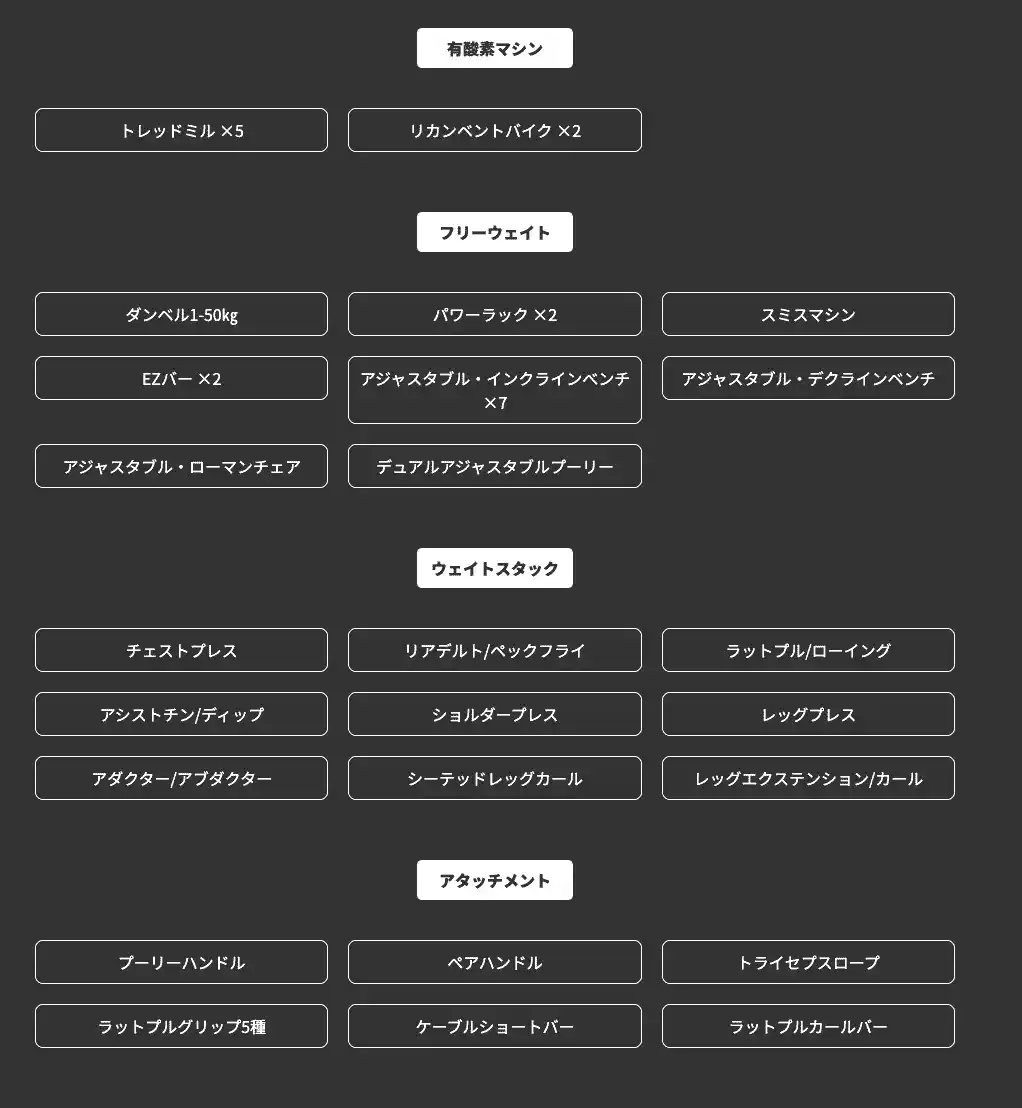
Task: Click アジャスタブル・インクラインベンチ ×7 box
Action: (494, 390)
